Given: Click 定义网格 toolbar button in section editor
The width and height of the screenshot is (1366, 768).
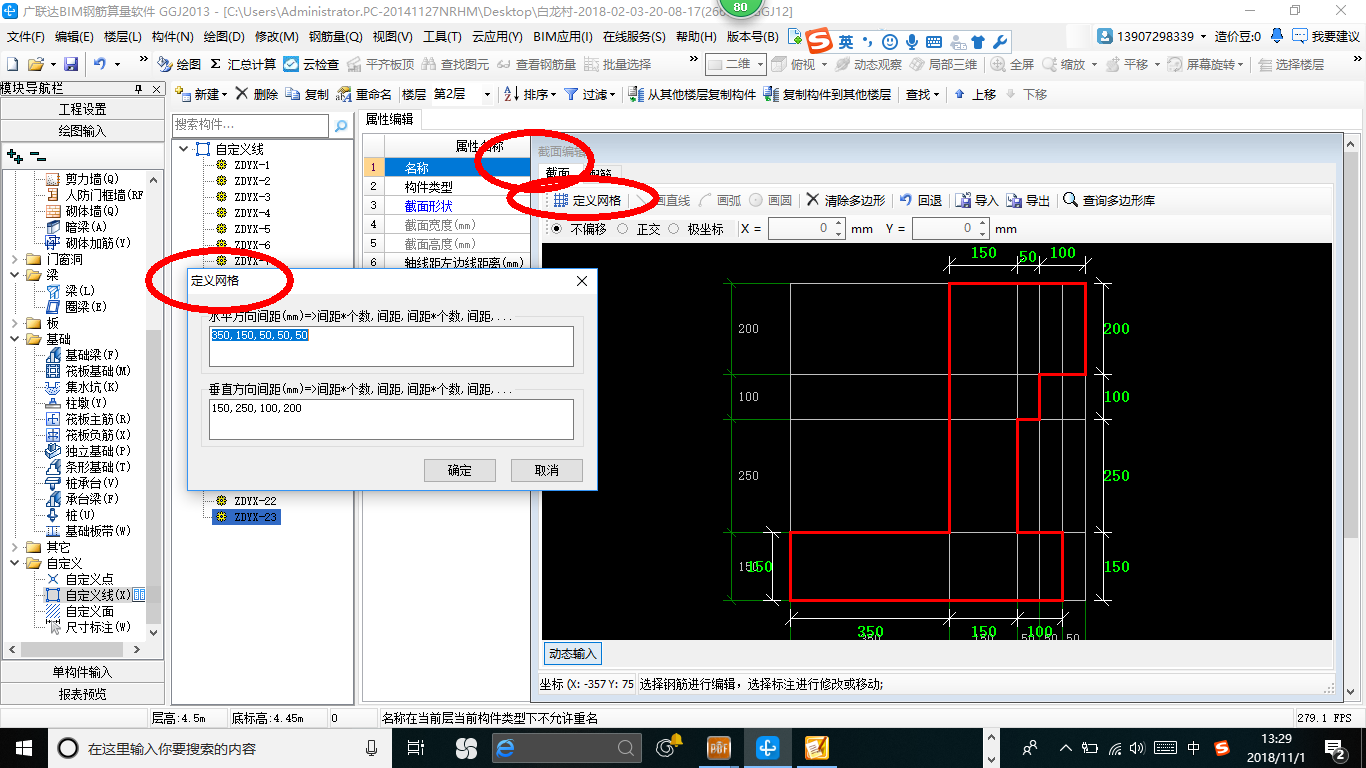Looking at the screenshot, I should (x=587, y=200).
